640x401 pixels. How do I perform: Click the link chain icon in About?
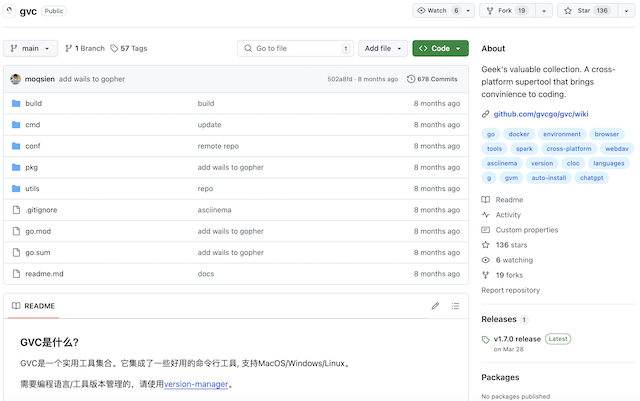485,114
